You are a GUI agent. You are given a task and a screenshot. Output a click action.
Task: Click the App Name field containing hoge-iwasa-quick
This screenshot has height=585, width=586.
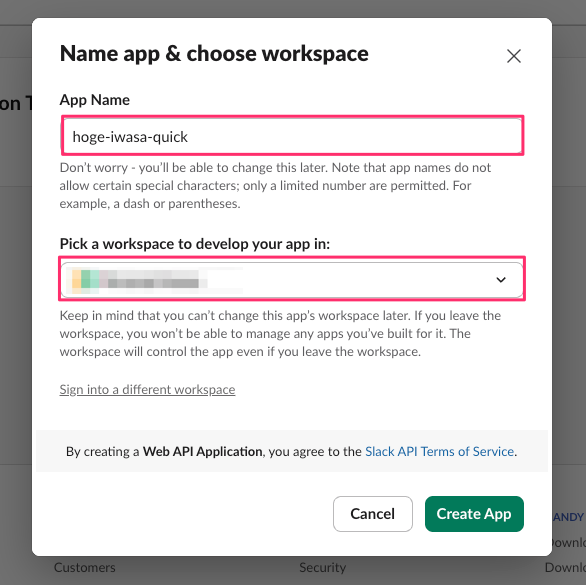pos(292,135)
